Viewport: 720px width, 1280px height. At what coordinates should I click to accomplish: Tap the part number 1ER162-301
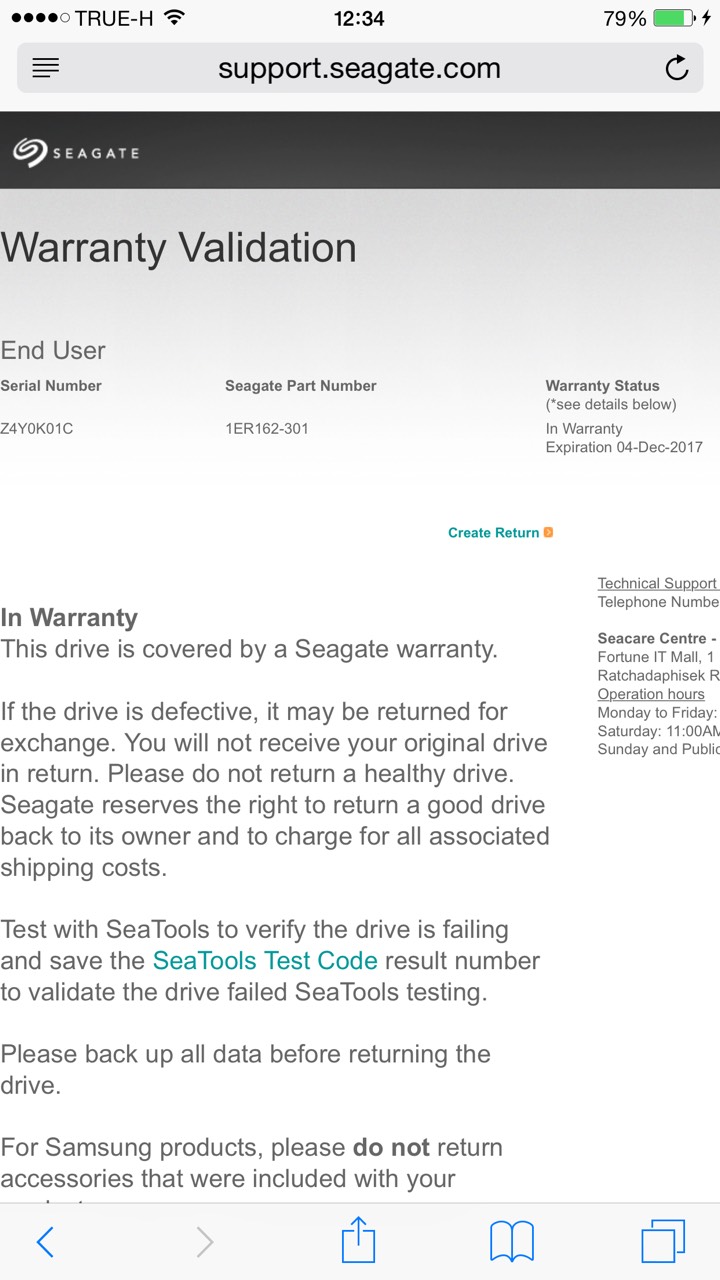pyautogui.click(x=267, y=429)
